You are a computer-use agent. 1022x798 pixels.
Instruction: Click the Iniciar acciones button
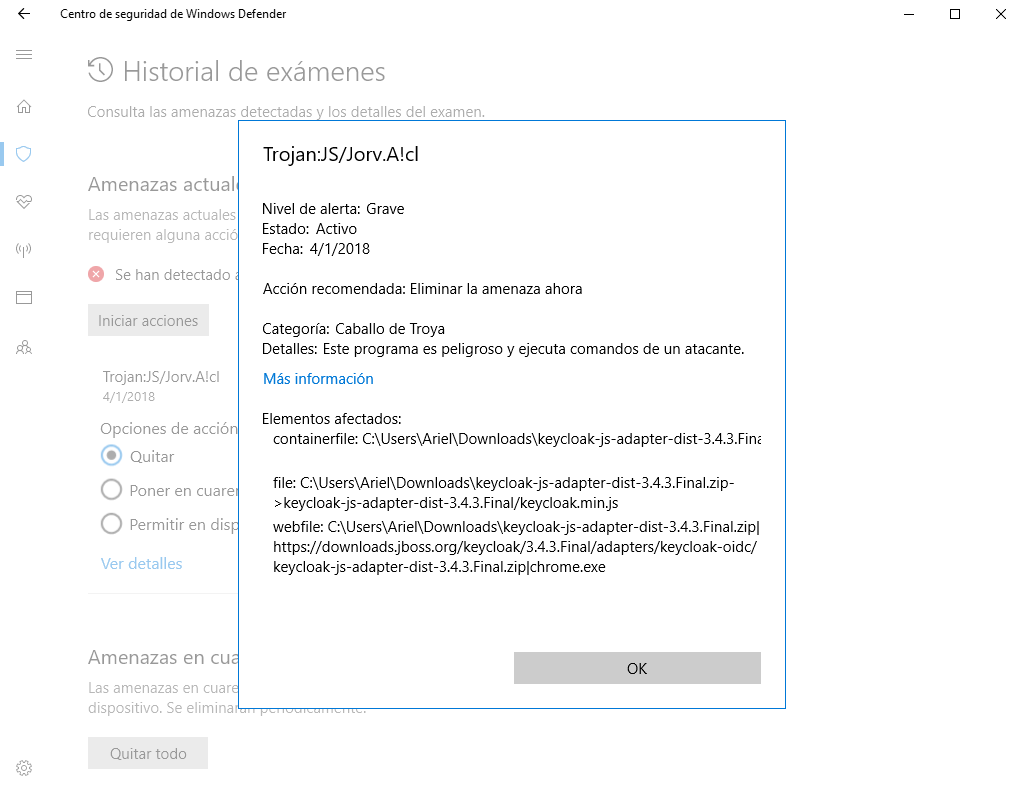pos(148,320)
